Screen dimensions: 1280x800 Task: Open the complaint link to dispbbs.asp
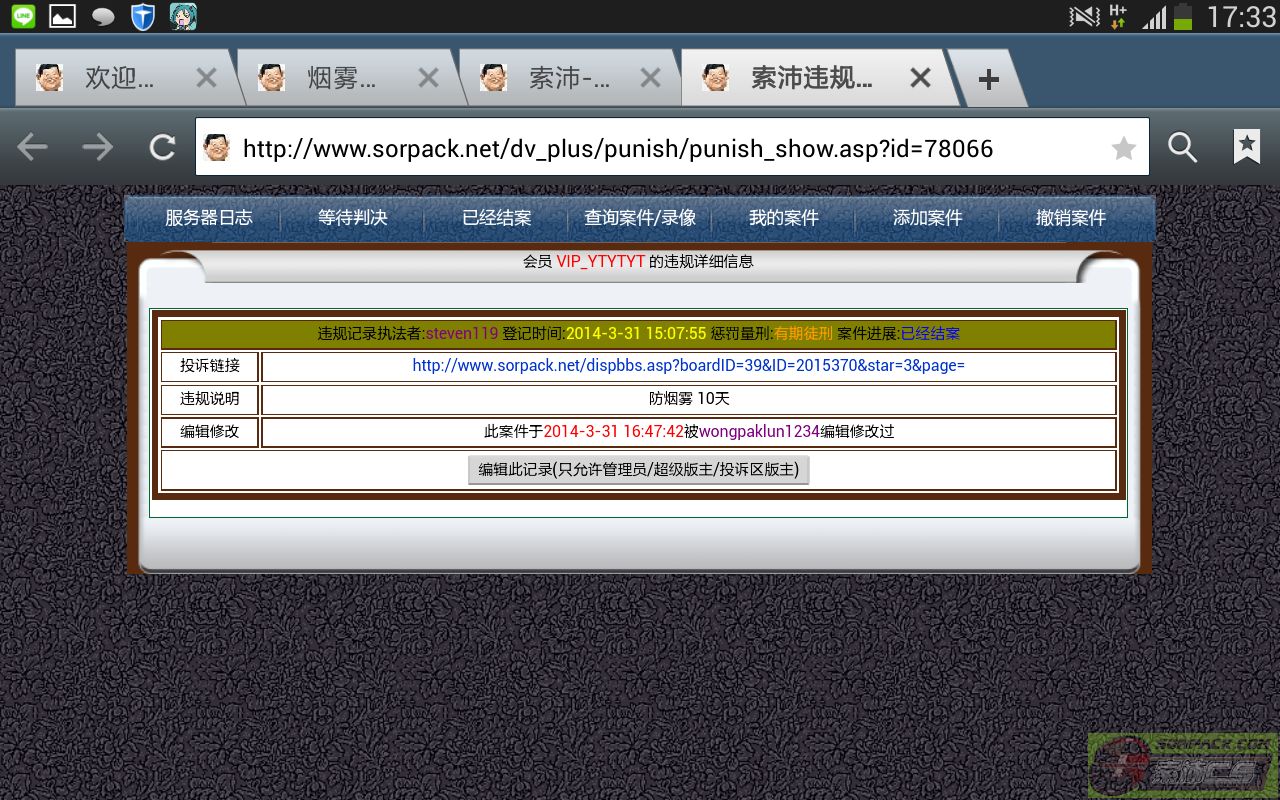(688, 366)
